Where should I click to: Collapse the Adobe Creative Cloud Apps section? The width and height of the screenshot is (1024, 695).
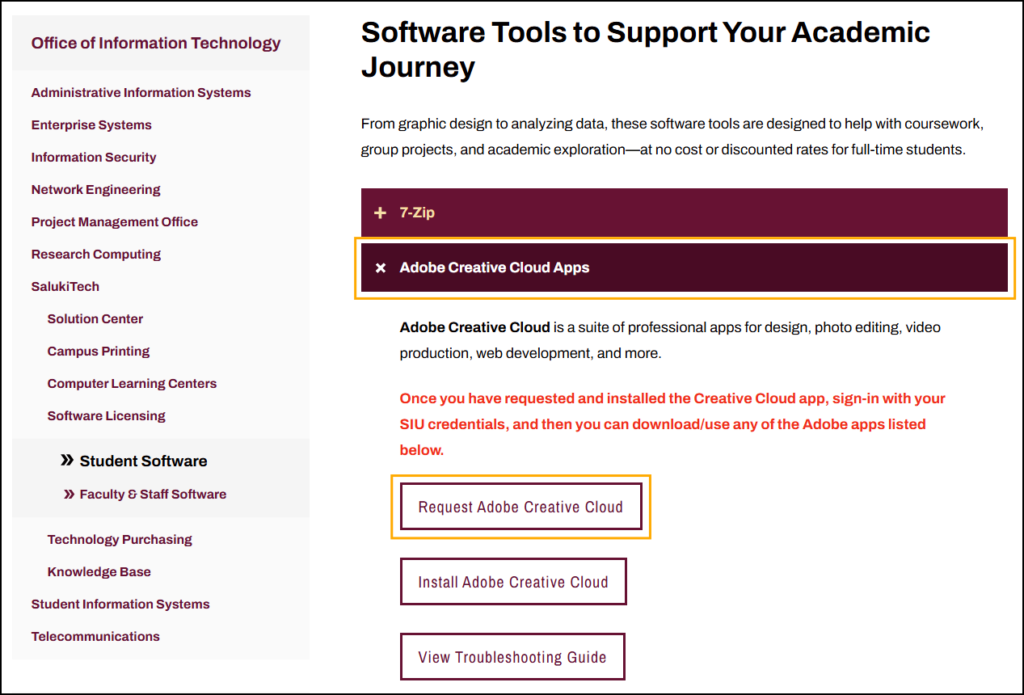(684, 268)
